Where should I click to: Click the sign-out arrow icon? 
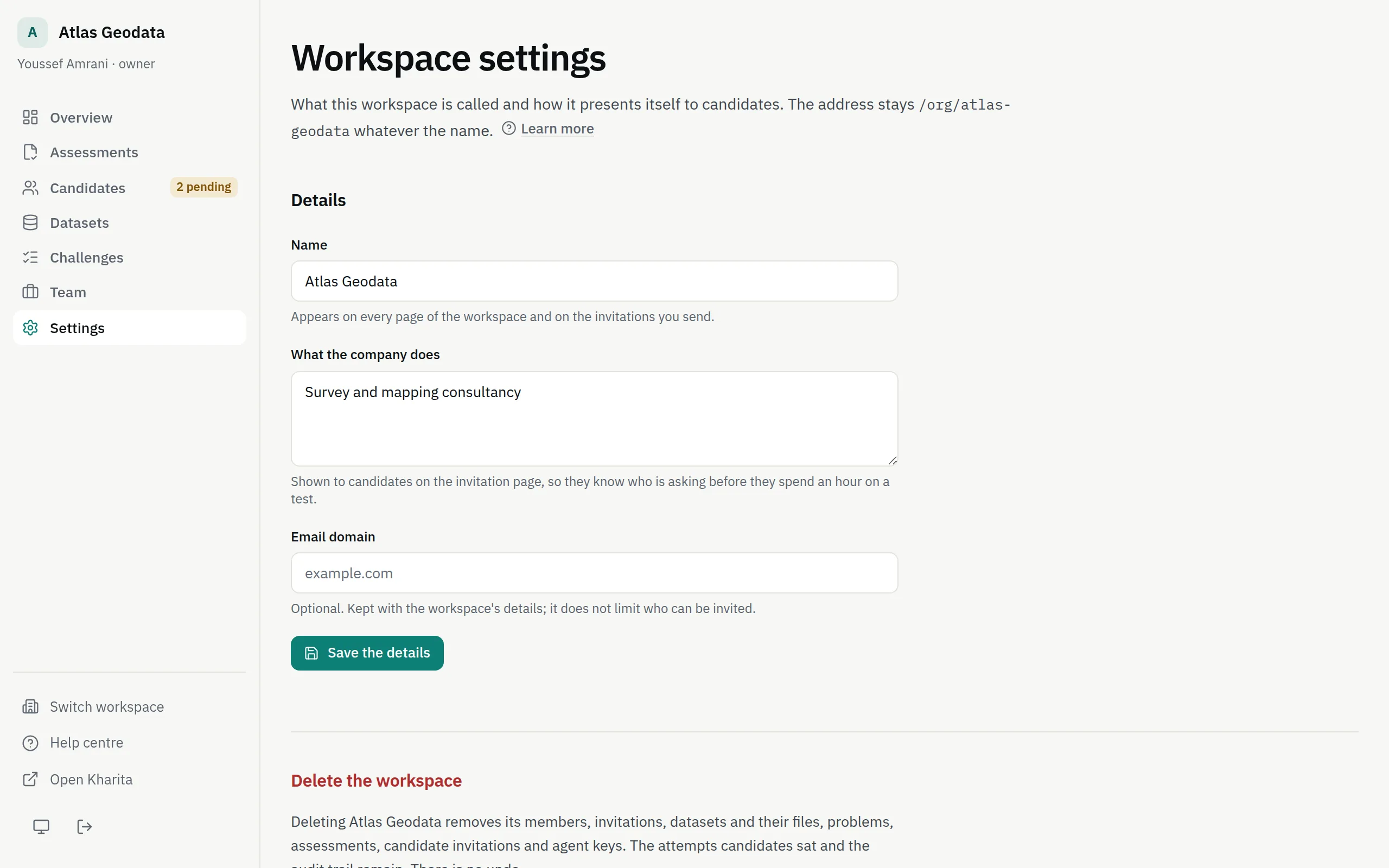pyautogui.click(x=85, y=827)
